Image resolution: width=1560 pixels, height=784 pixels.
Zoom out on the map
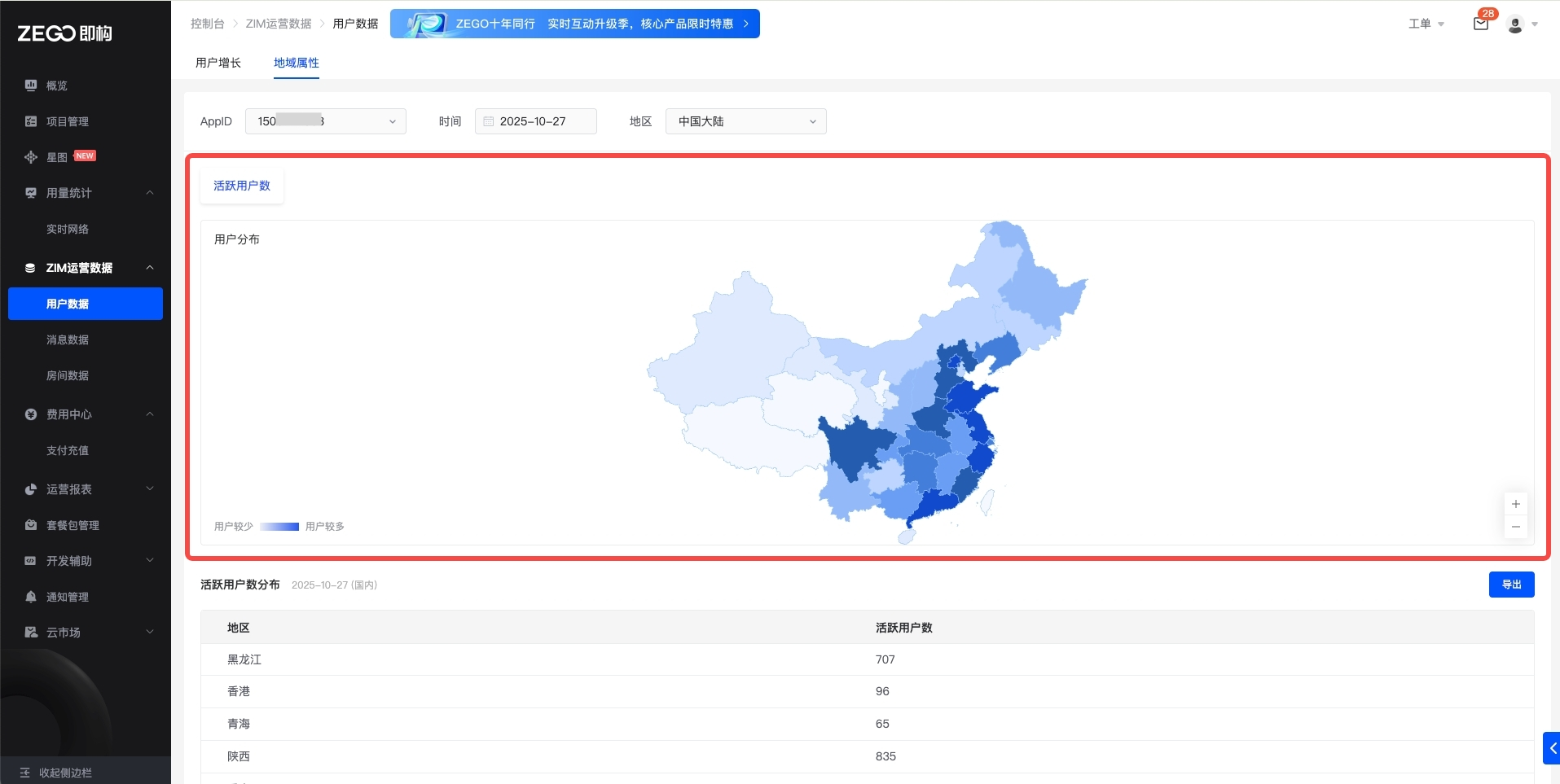(x=1515, y=527)
